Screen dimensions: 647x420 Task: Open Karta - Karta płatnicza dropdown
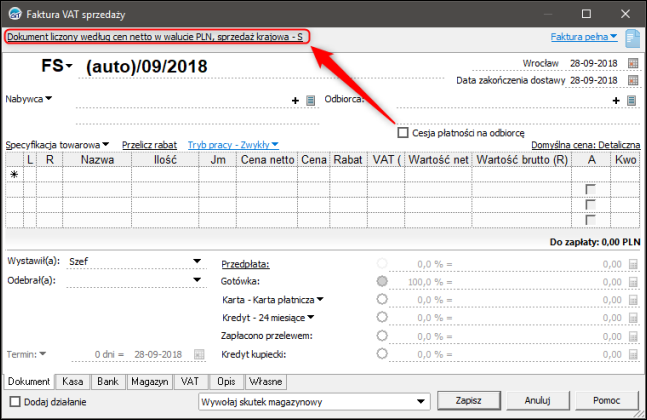click(320, 300)
